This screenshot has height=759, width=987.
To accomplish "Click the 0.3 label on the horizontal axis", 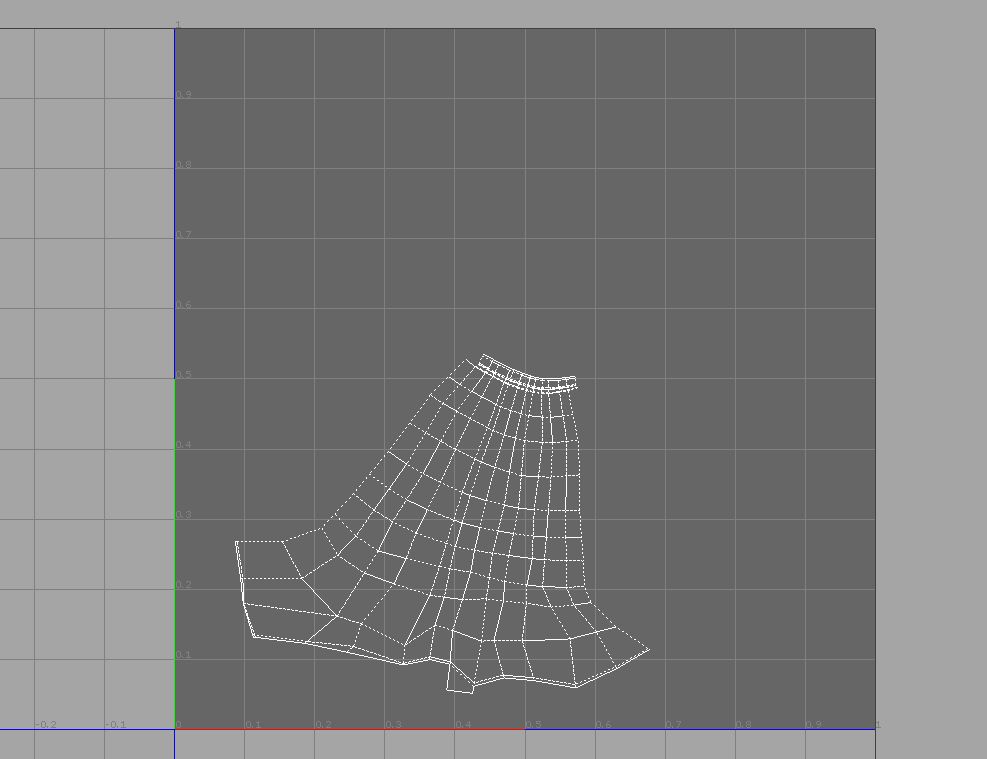I will (x=393, y=724).
